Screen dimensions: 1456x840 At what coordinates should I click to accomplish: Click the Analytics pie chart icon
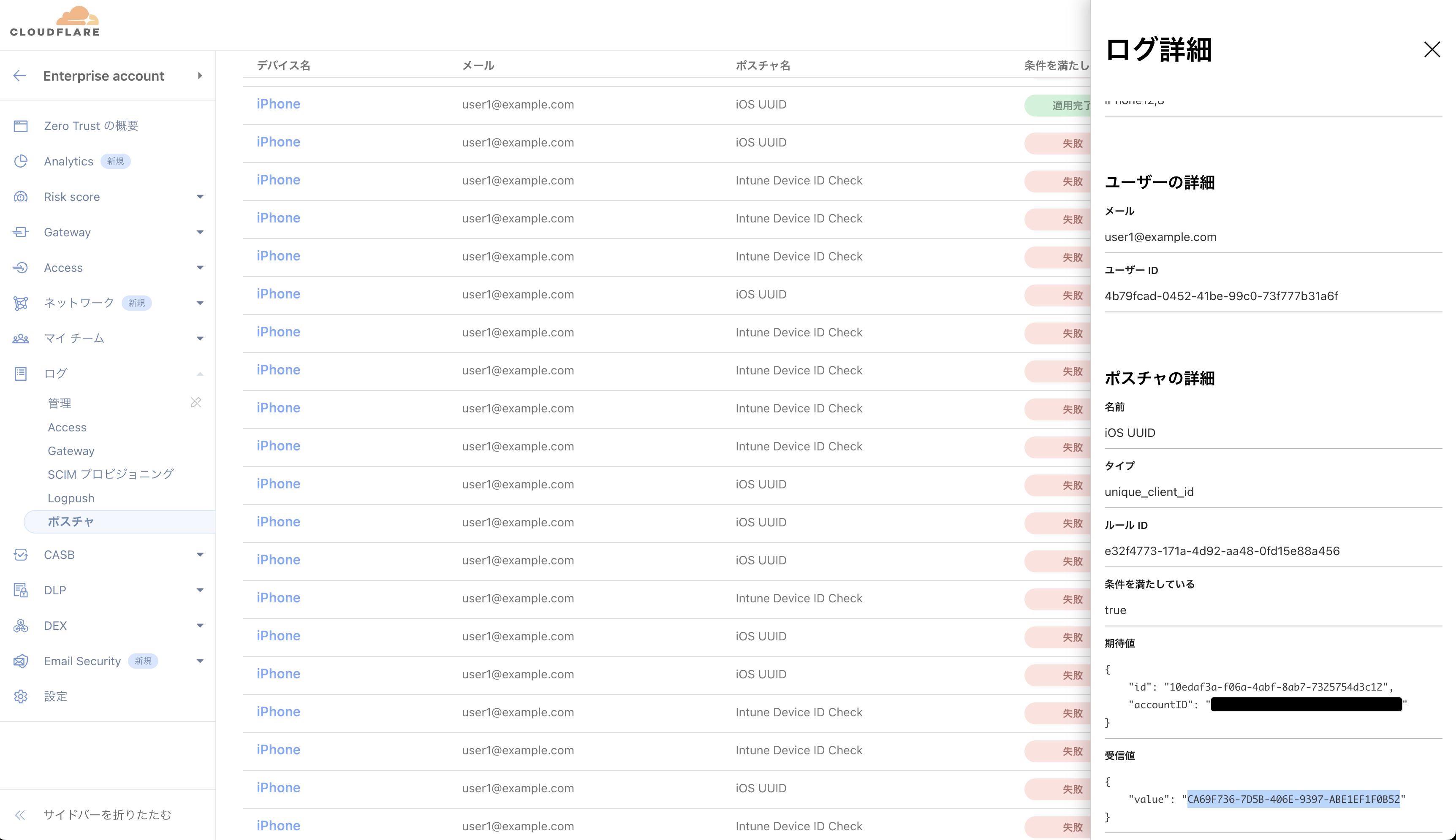pyautogui.click(x=21, y=161)
